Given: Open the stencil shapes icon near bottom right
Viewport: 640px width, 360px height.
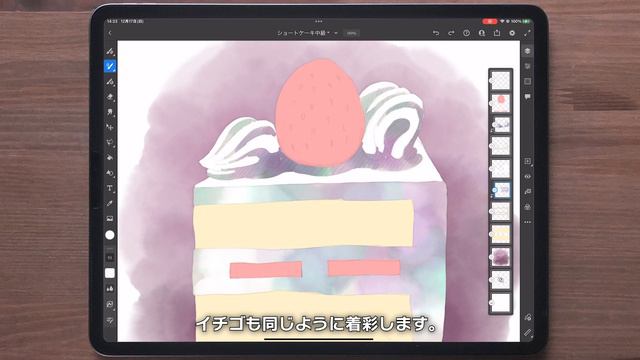Looking at the screenshot, I should (527, 317).
